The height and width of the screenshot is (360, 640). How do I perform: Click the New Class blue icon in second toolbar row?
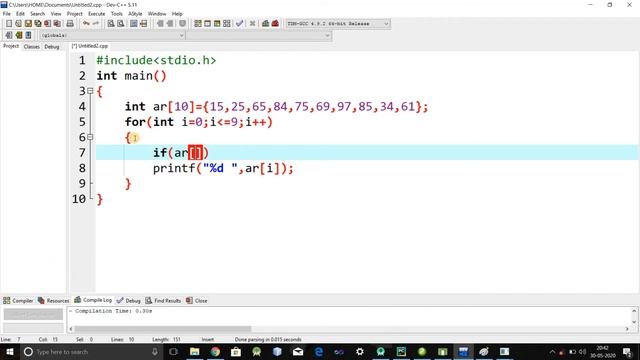(x=28, y=36)
